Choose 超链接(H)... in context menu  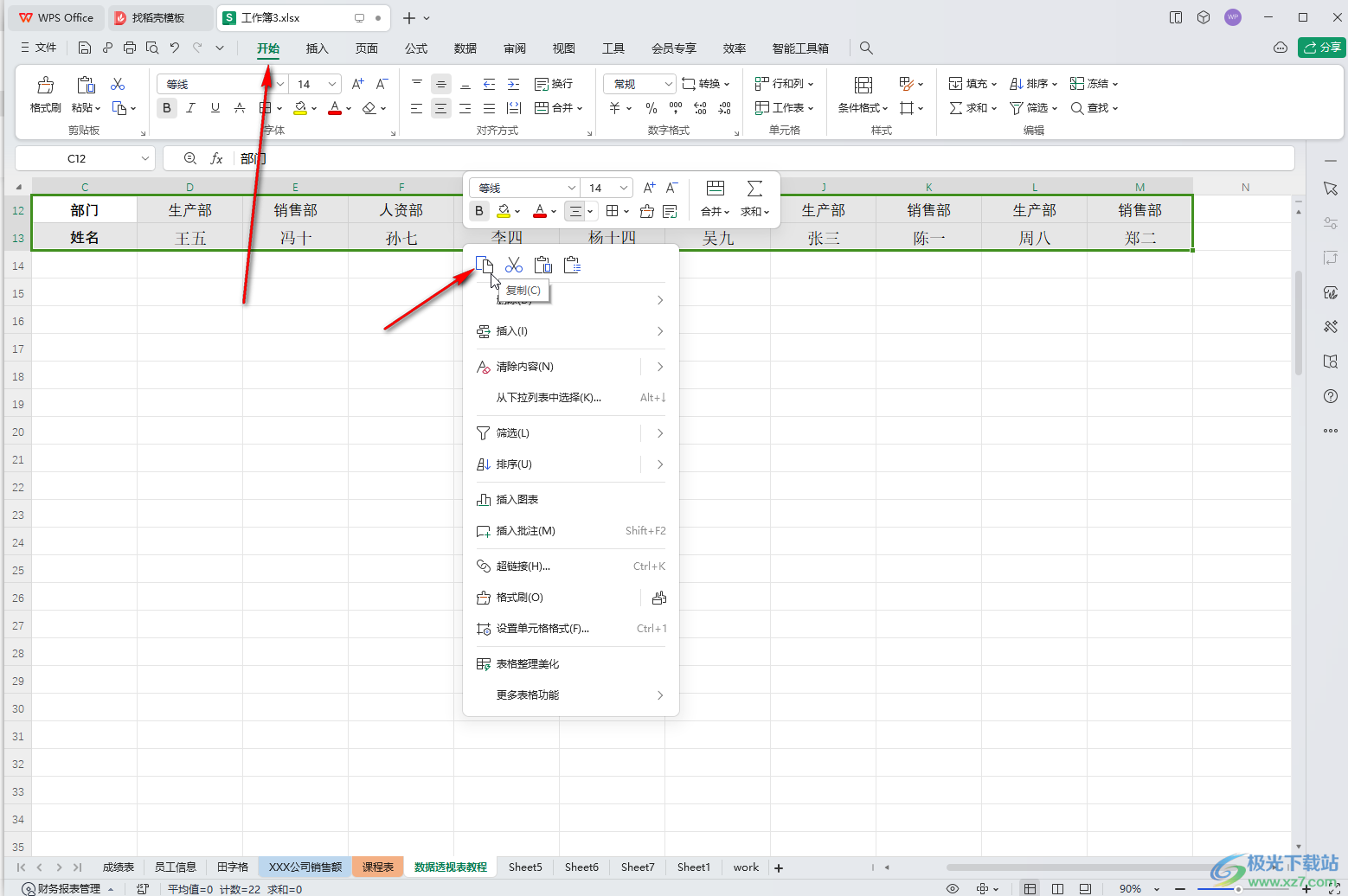point(571,566)
